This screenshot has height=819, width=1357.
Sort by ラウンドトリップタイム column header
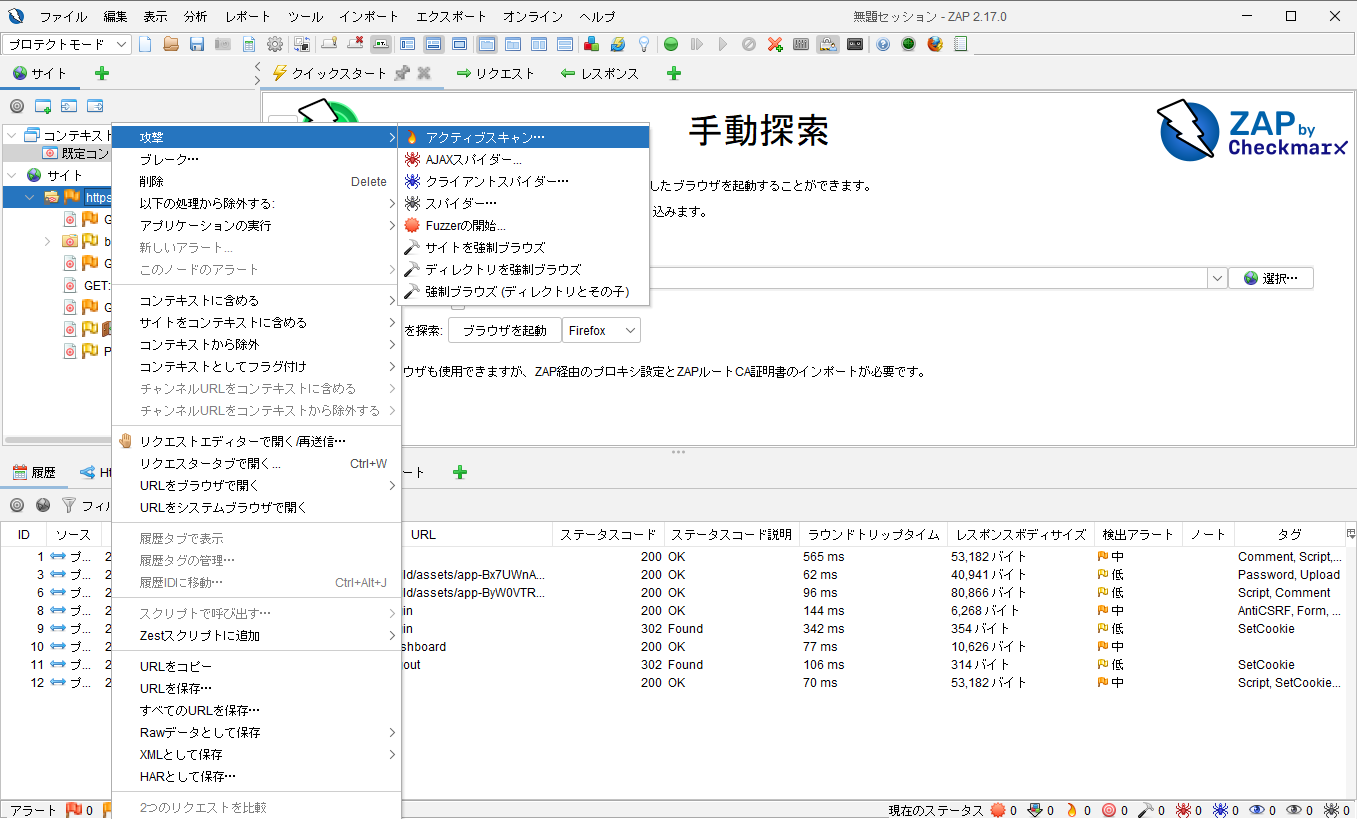pyautogui.click(x=873, y=534)
